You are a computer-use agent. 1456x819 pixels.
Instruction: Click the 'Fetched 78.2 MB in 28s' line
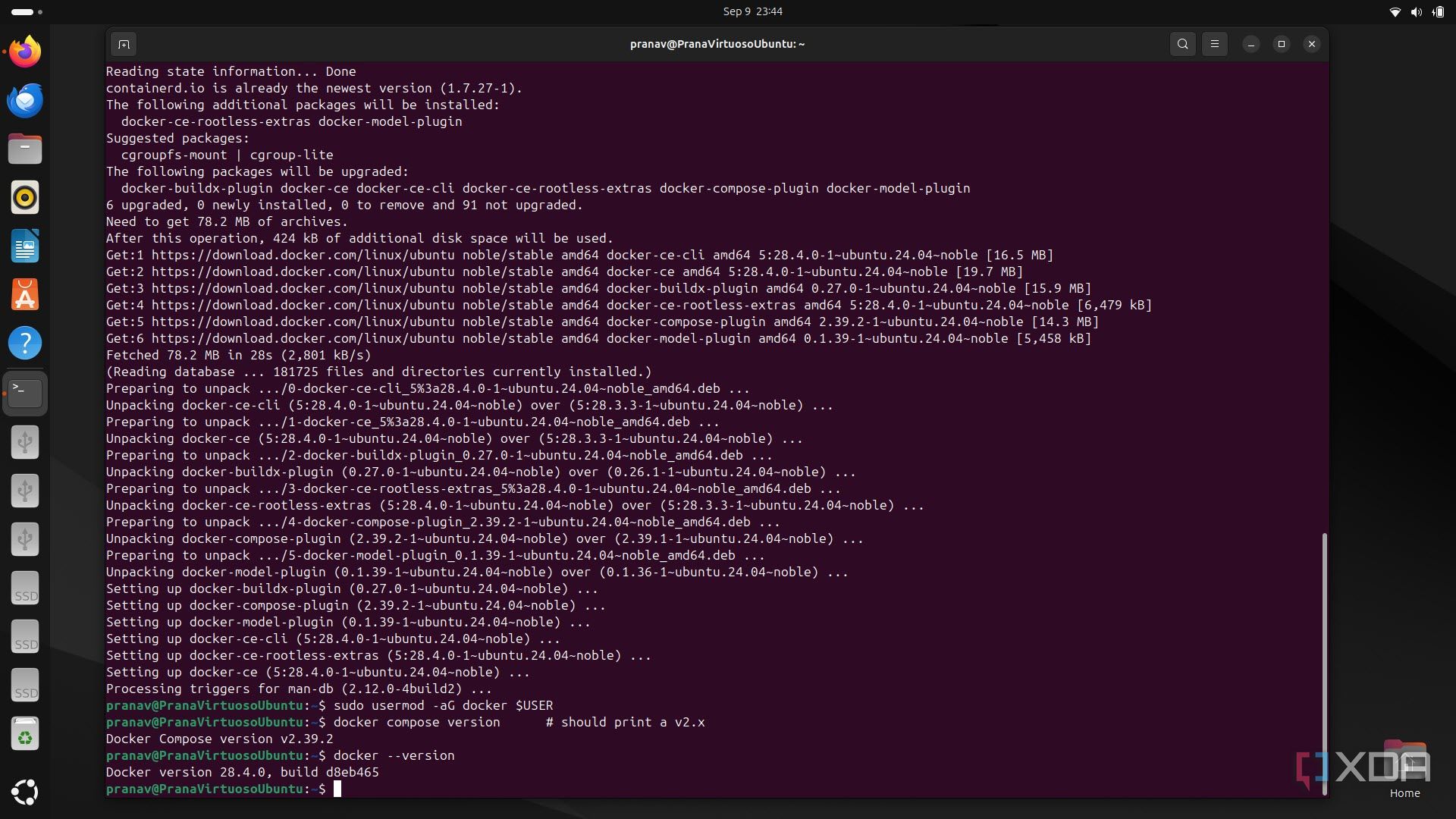click(239, 355)
